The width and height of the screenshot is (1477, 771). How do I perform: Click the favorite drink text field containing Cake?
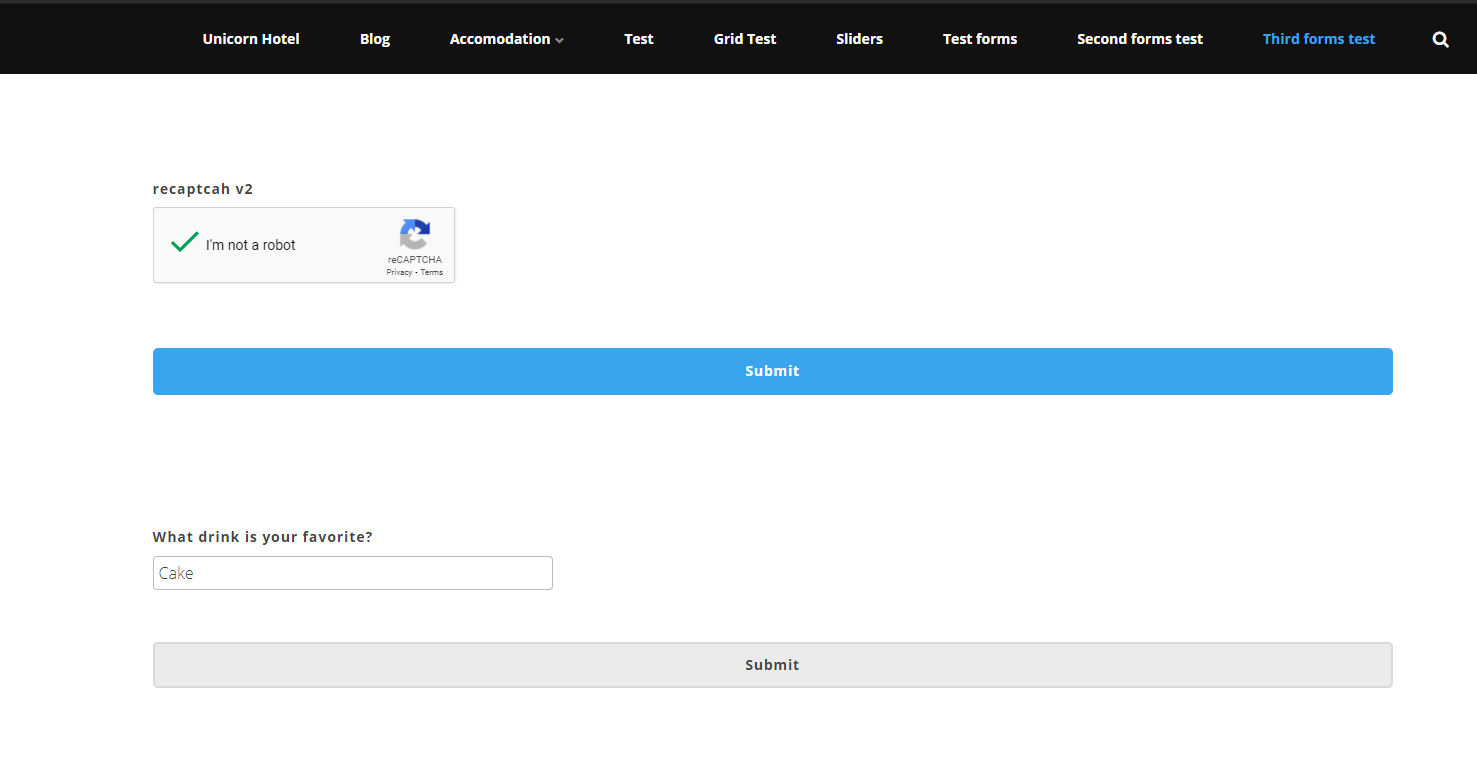tap(352, 573)
